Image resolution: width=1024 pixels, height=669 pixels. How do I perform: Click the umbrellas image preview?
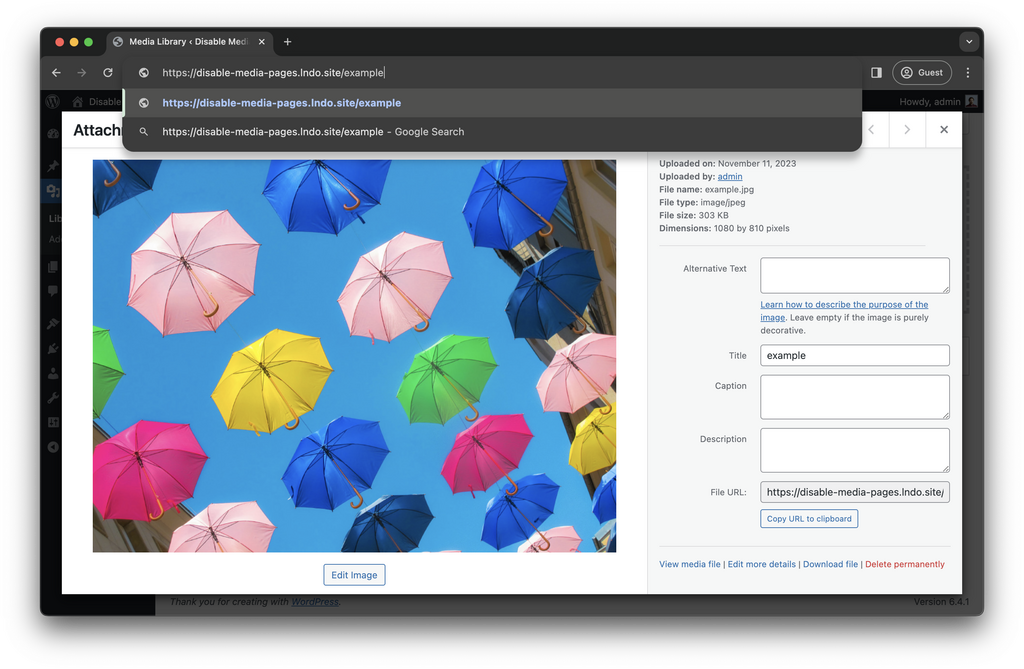pyautogui.click(x=354, y=355)
